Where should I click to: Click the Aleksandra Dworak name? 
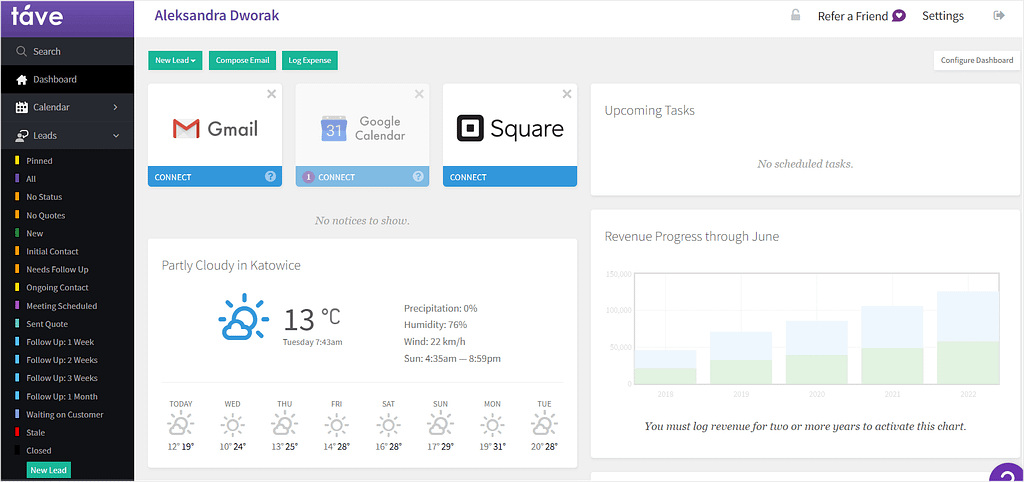pyautogui.click(x=217, y=16)
